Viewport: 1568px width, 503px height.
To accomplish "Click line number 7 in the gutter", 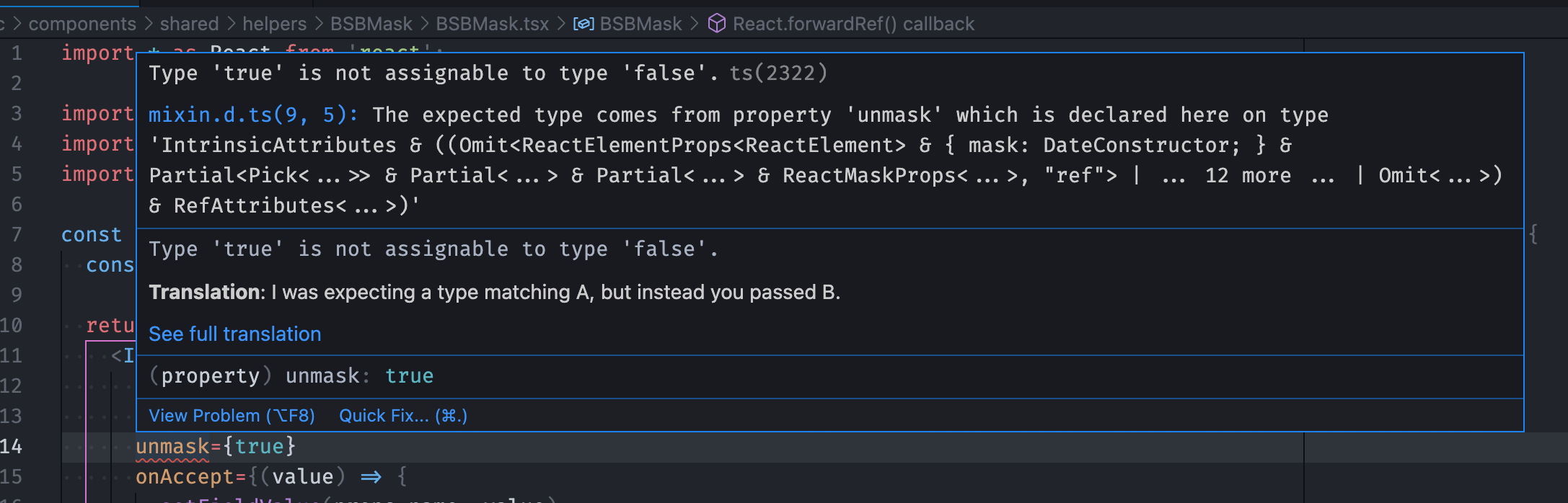I will tap(16, 233).
